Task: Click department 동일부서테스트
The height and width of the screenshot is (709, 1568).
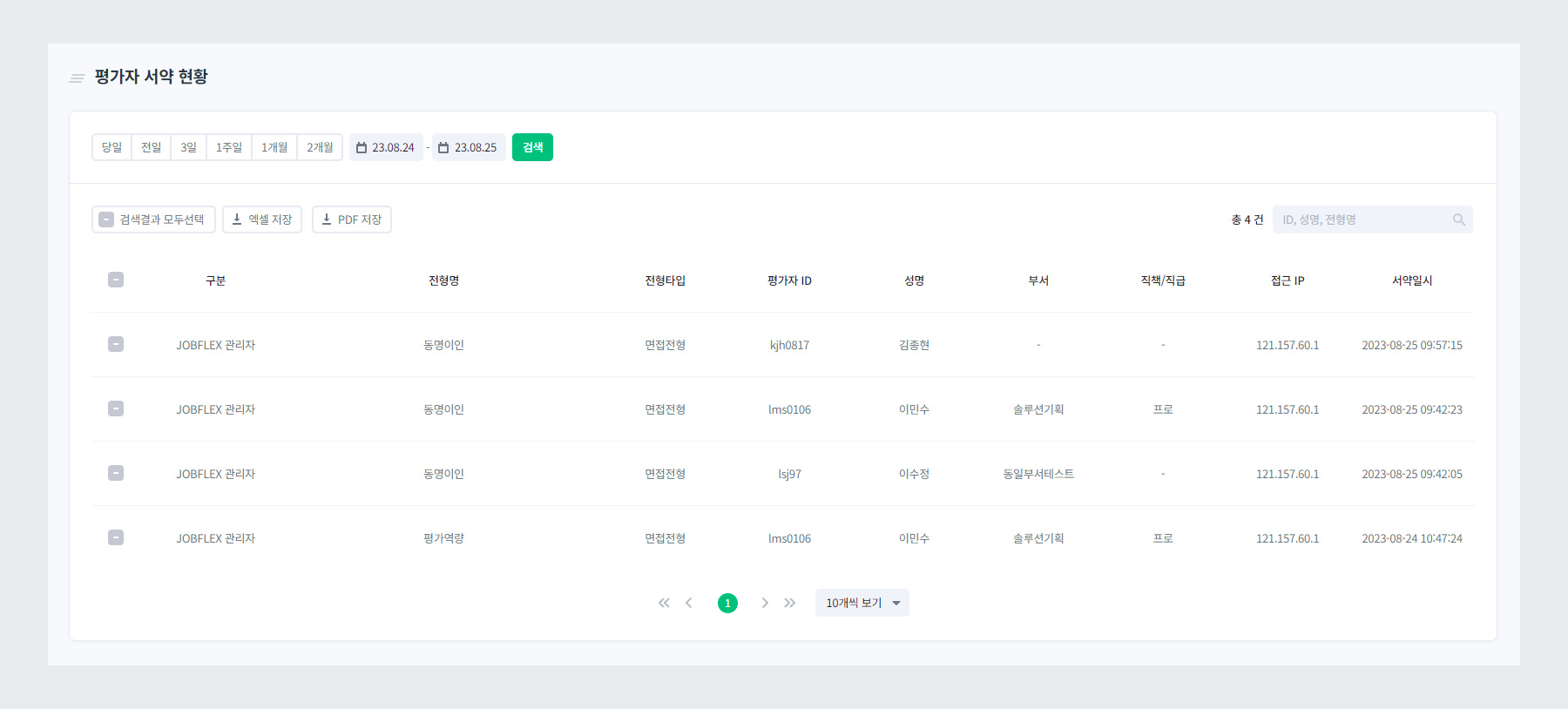Action: (1038, 474)
